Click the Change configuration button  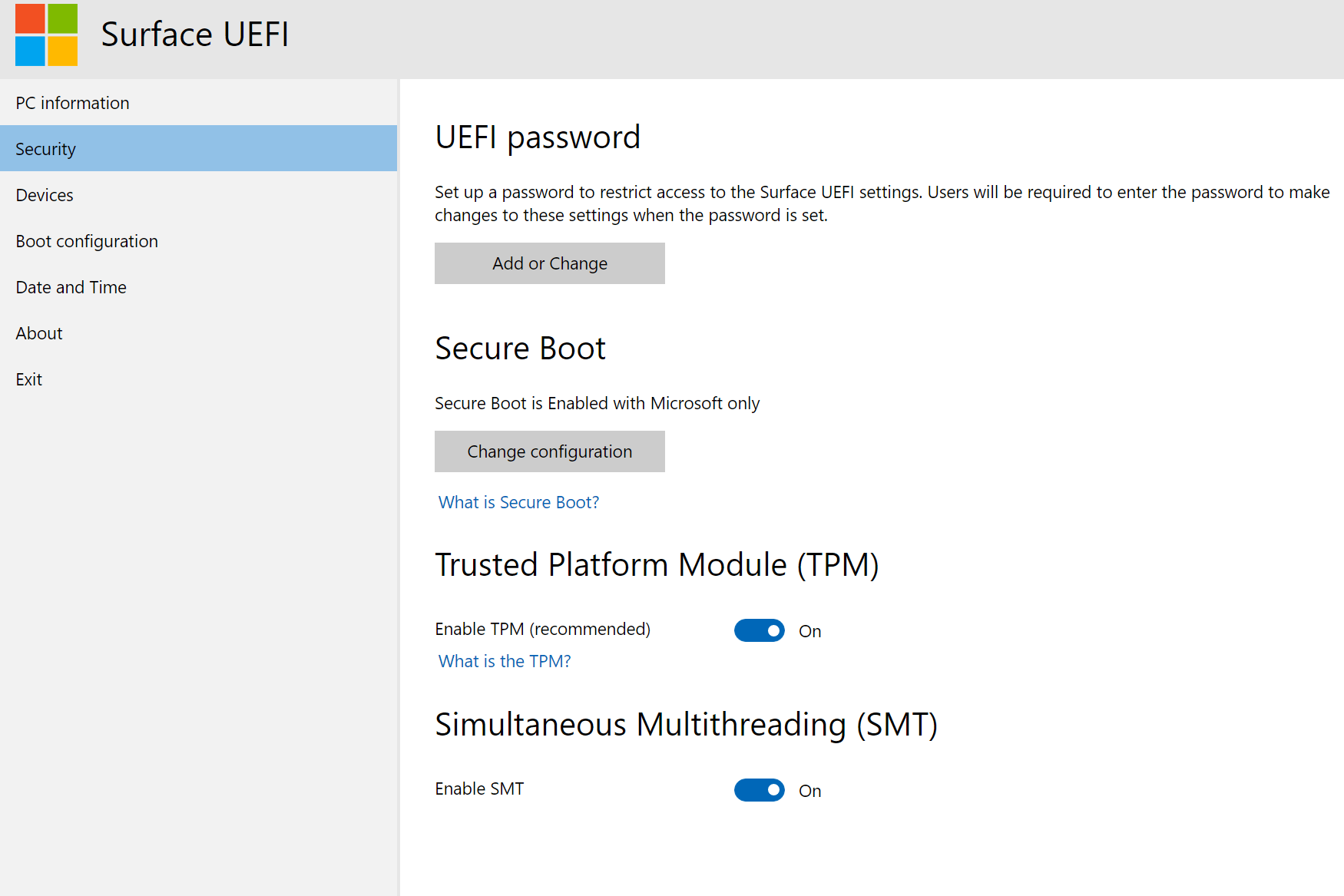[x=550, y=451]
